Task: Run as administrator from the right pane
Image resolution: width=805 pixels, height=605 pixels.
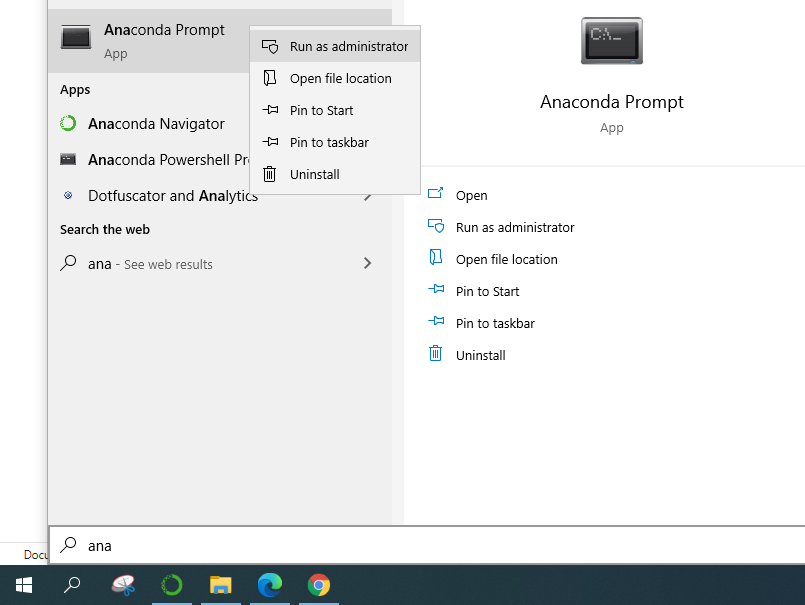Action: [x=514, y=228]
